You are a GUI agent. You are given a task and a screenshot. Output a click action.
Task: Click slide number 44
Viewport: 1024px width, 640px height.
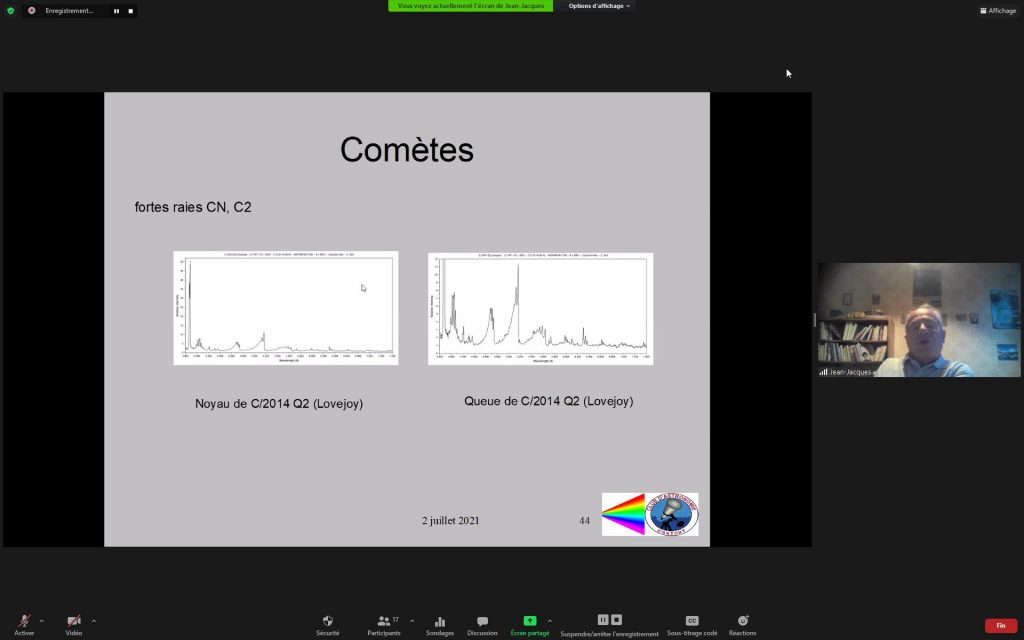coord(584,520)
